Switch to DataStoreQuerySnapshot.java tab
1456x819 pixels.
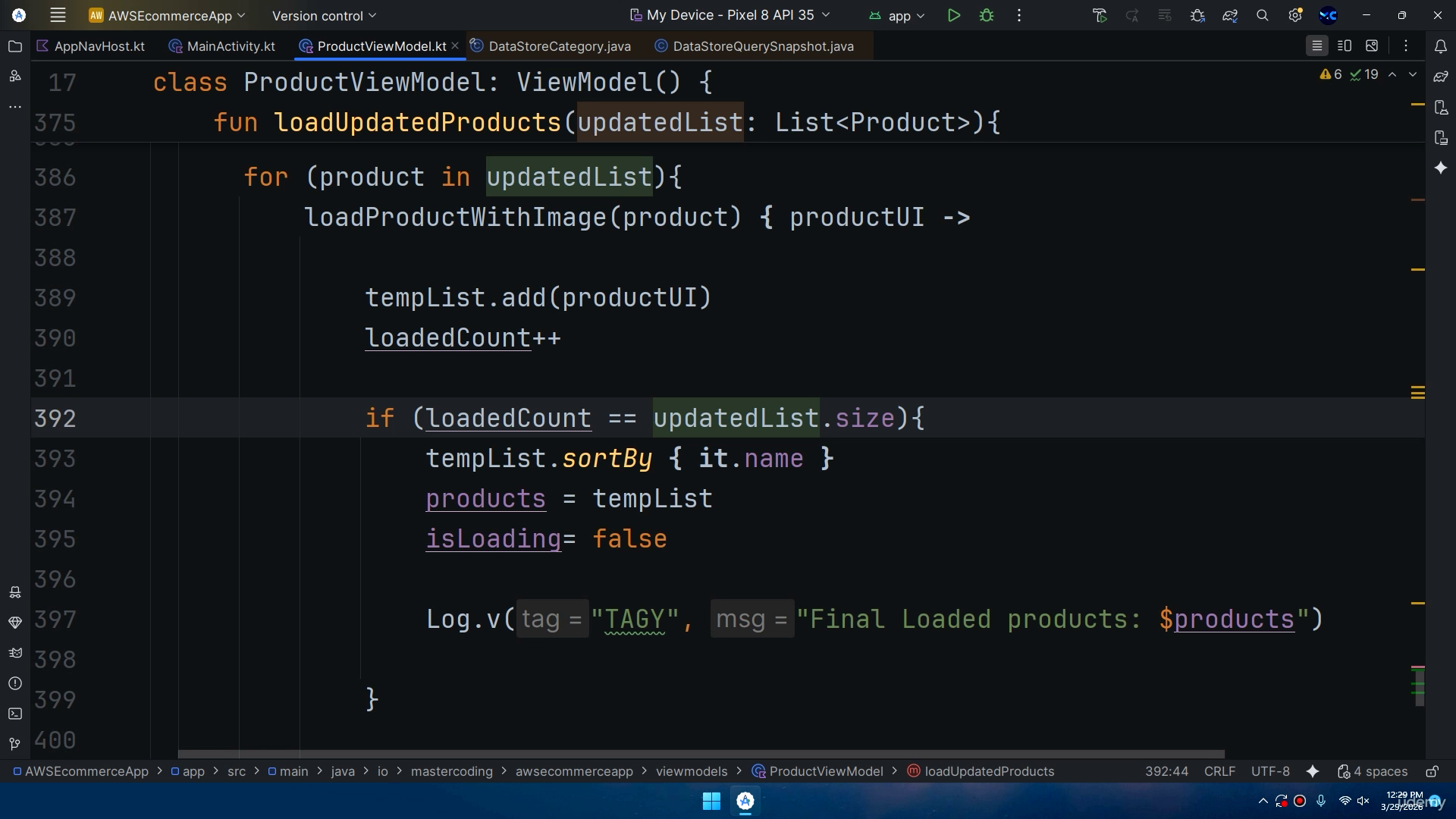tap(754, 46)
